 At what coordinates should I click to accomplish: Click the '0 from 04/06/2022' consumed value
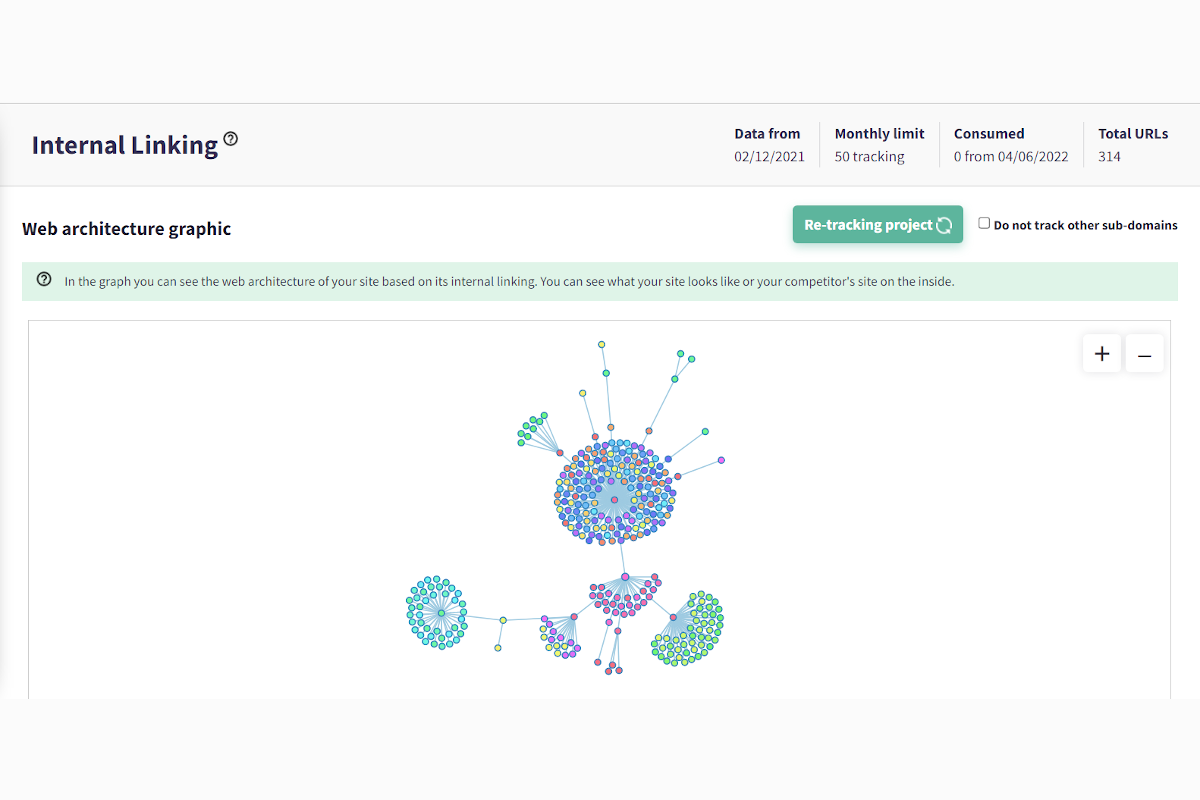click(1011, 157)
